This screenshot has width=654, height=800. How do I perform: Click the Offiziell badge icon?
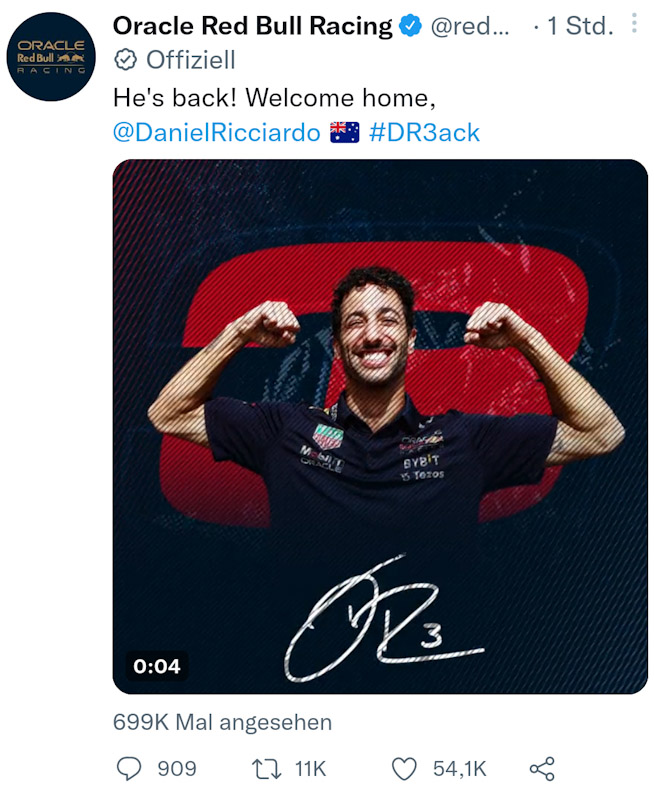coord(125,60)
